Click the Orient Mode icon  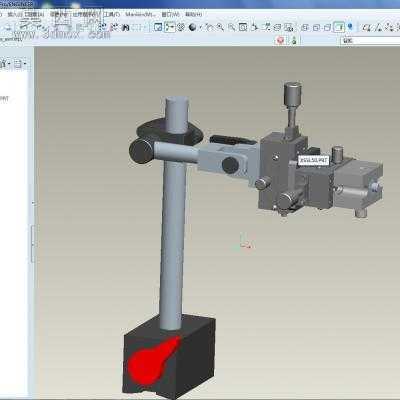click(181, 27)
